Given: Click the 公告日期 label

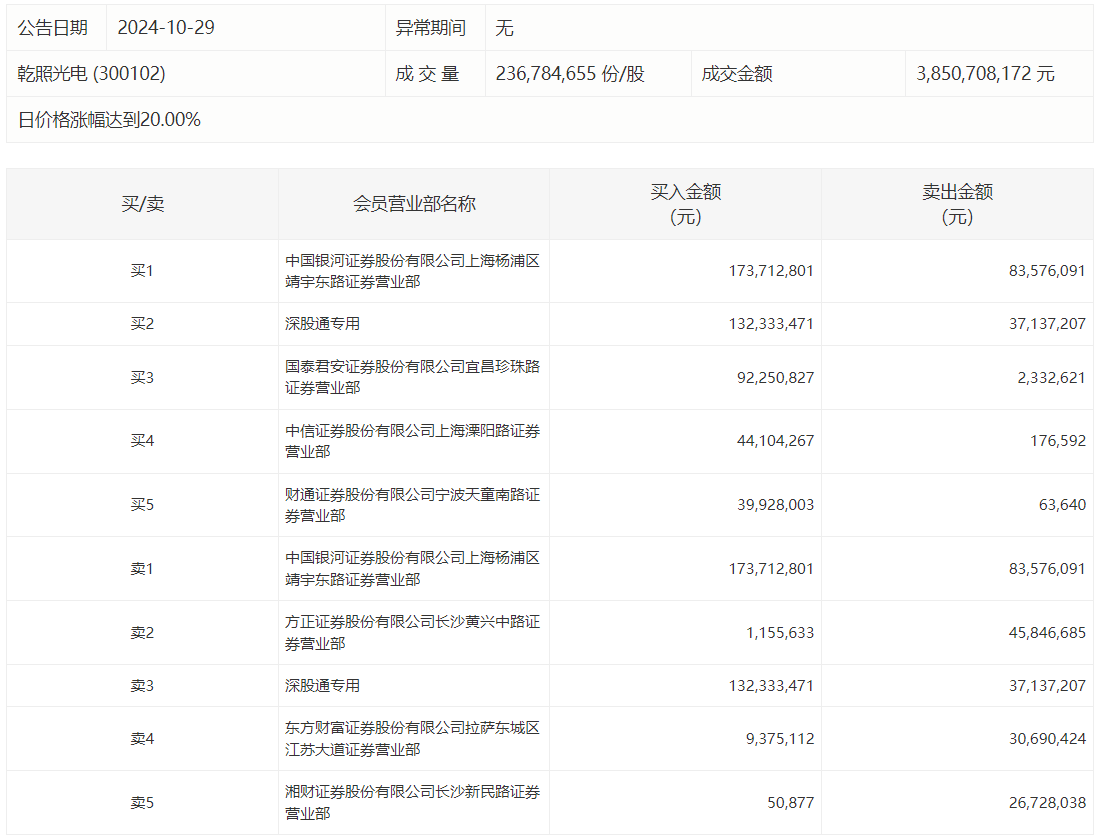Looking at the screenshot, I should point(52,28).
